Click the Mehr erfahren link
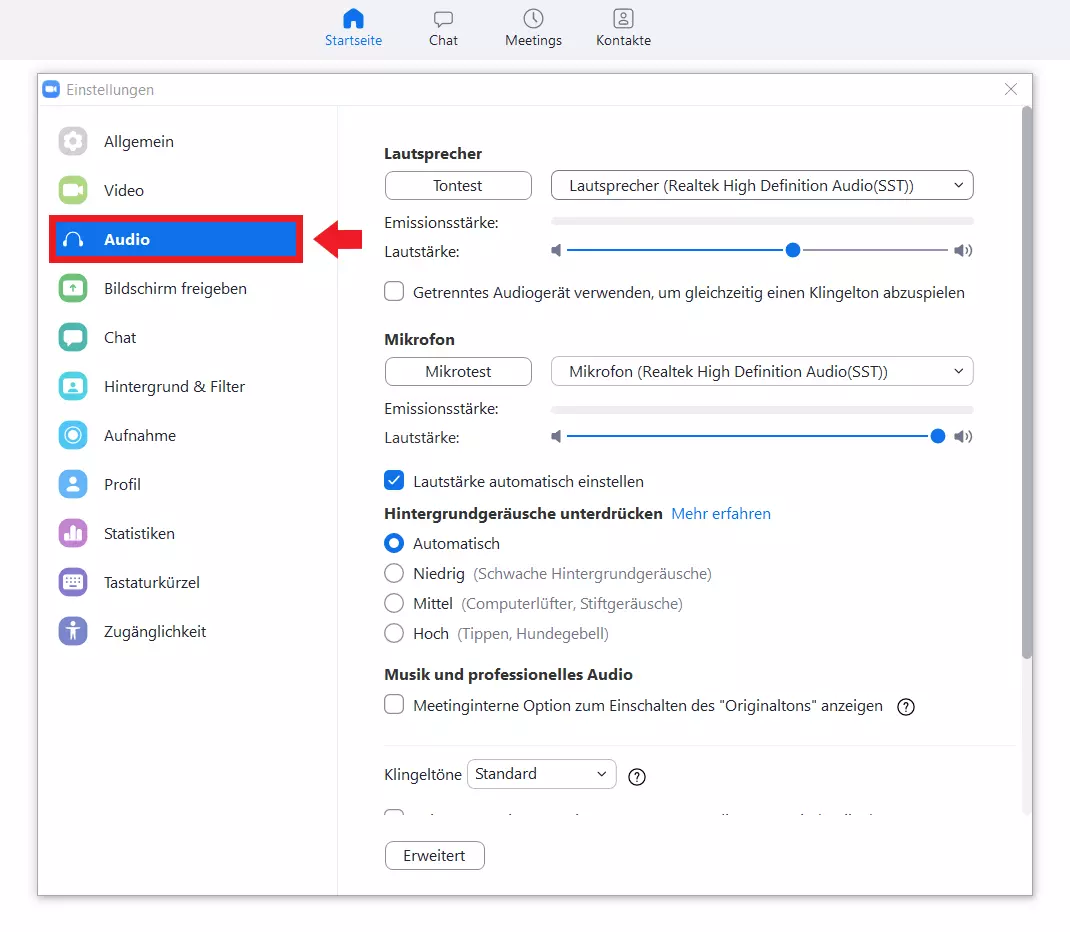 click(x=721, y=514)
